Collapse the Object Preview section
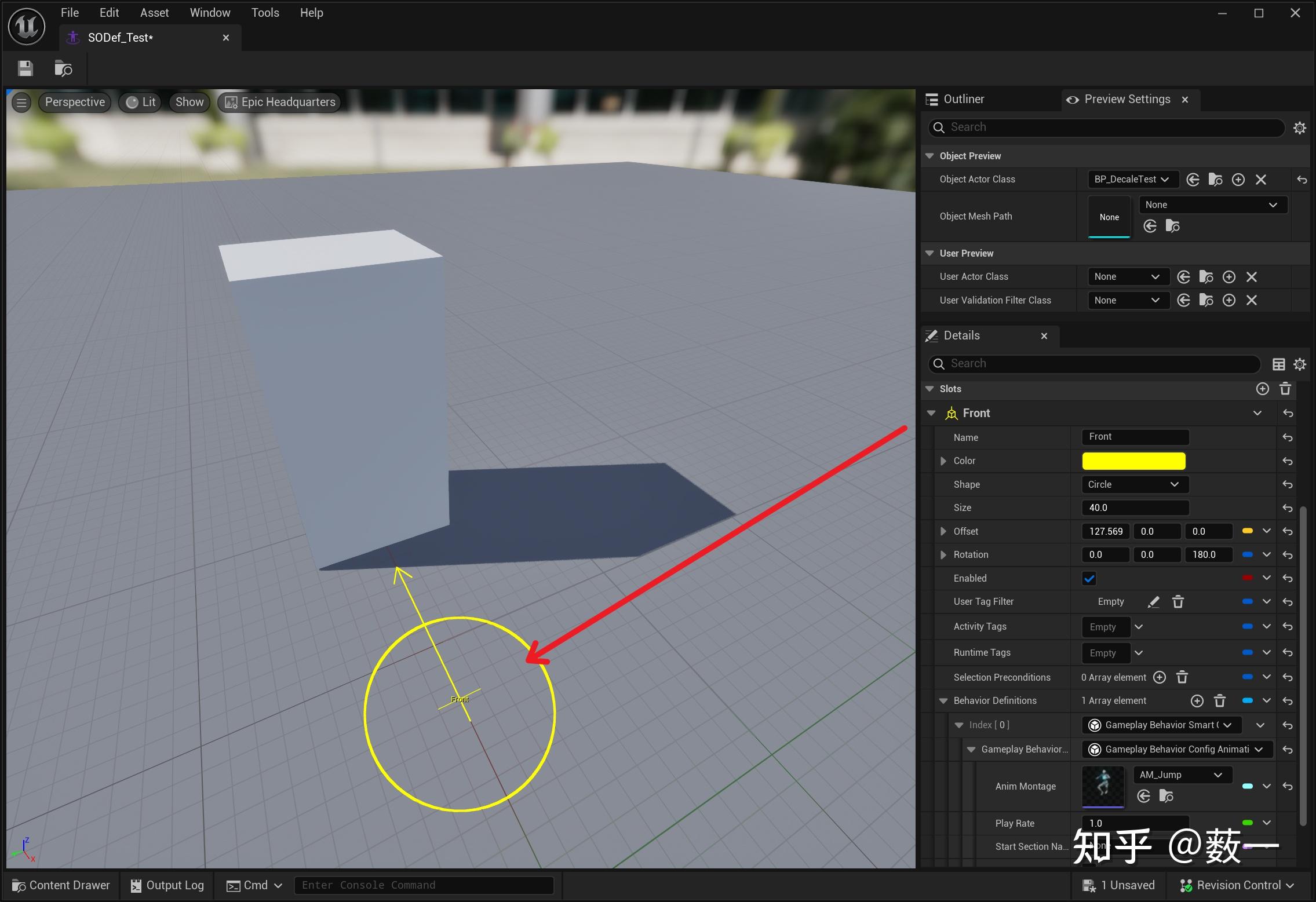 [929, 156]
